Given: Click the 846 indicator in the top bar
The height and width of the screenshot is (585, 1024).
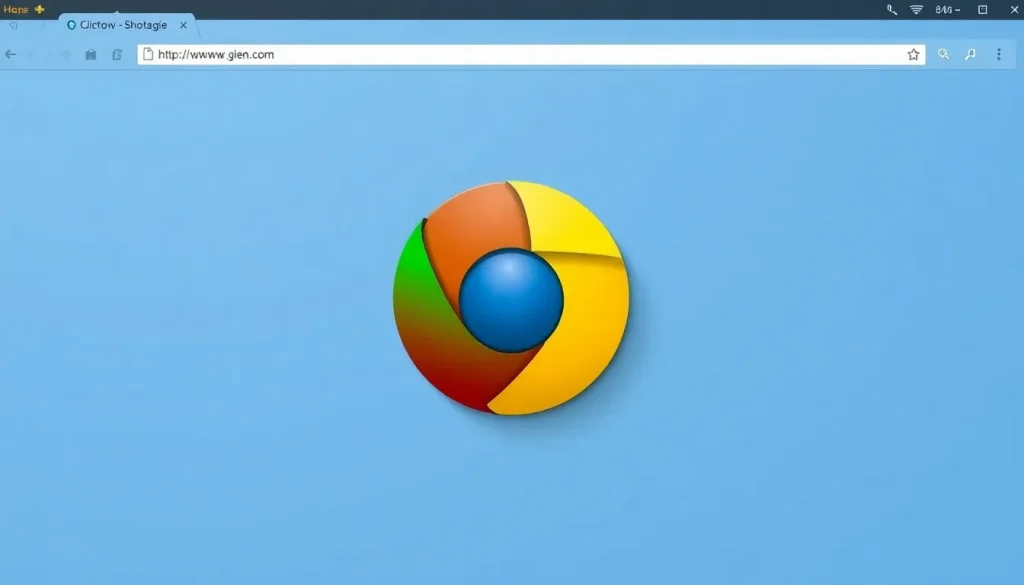Looking at the screenshot, I should point(947,10).
